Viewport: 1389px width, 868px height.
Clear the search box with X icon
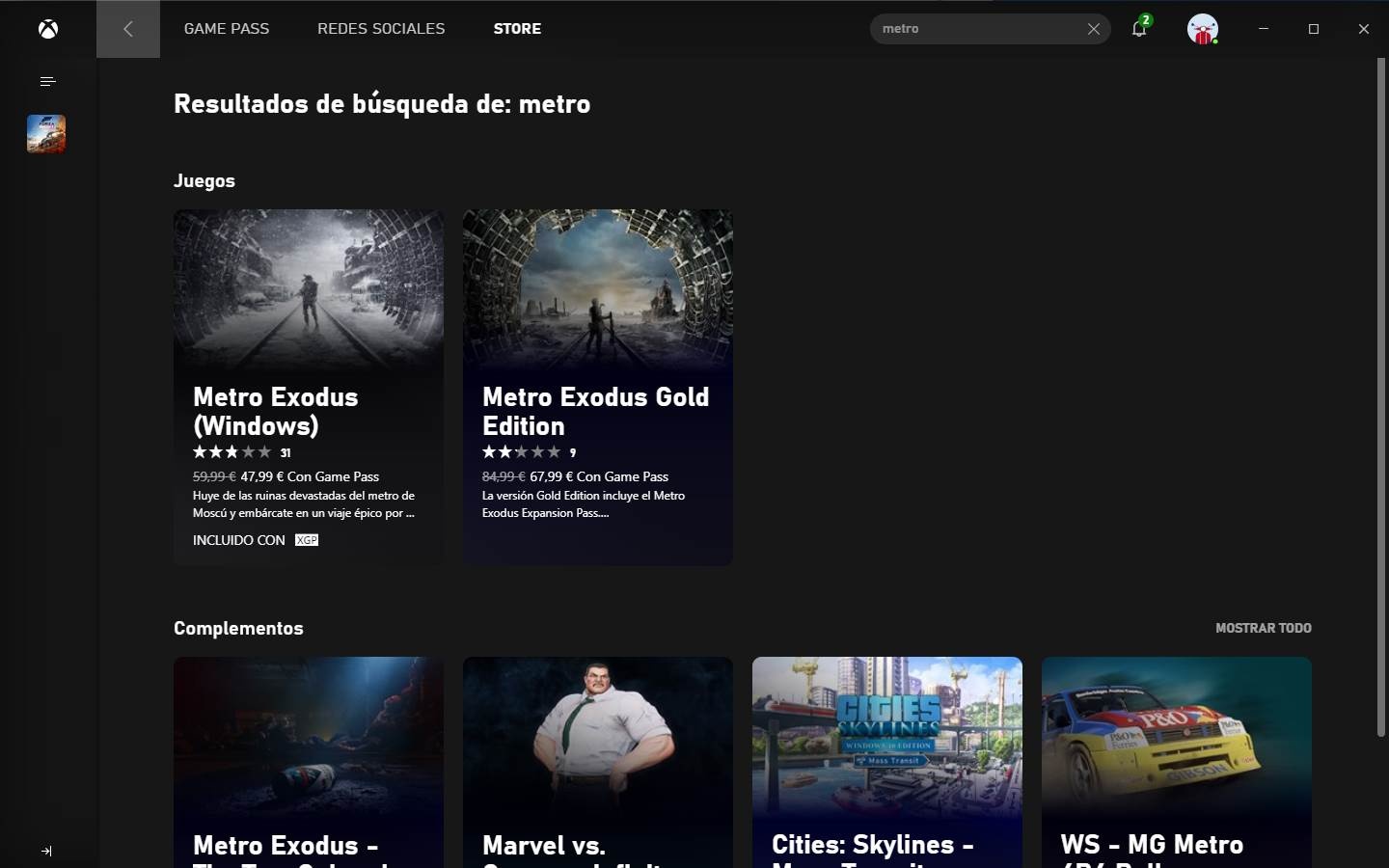click(1094, 29)
